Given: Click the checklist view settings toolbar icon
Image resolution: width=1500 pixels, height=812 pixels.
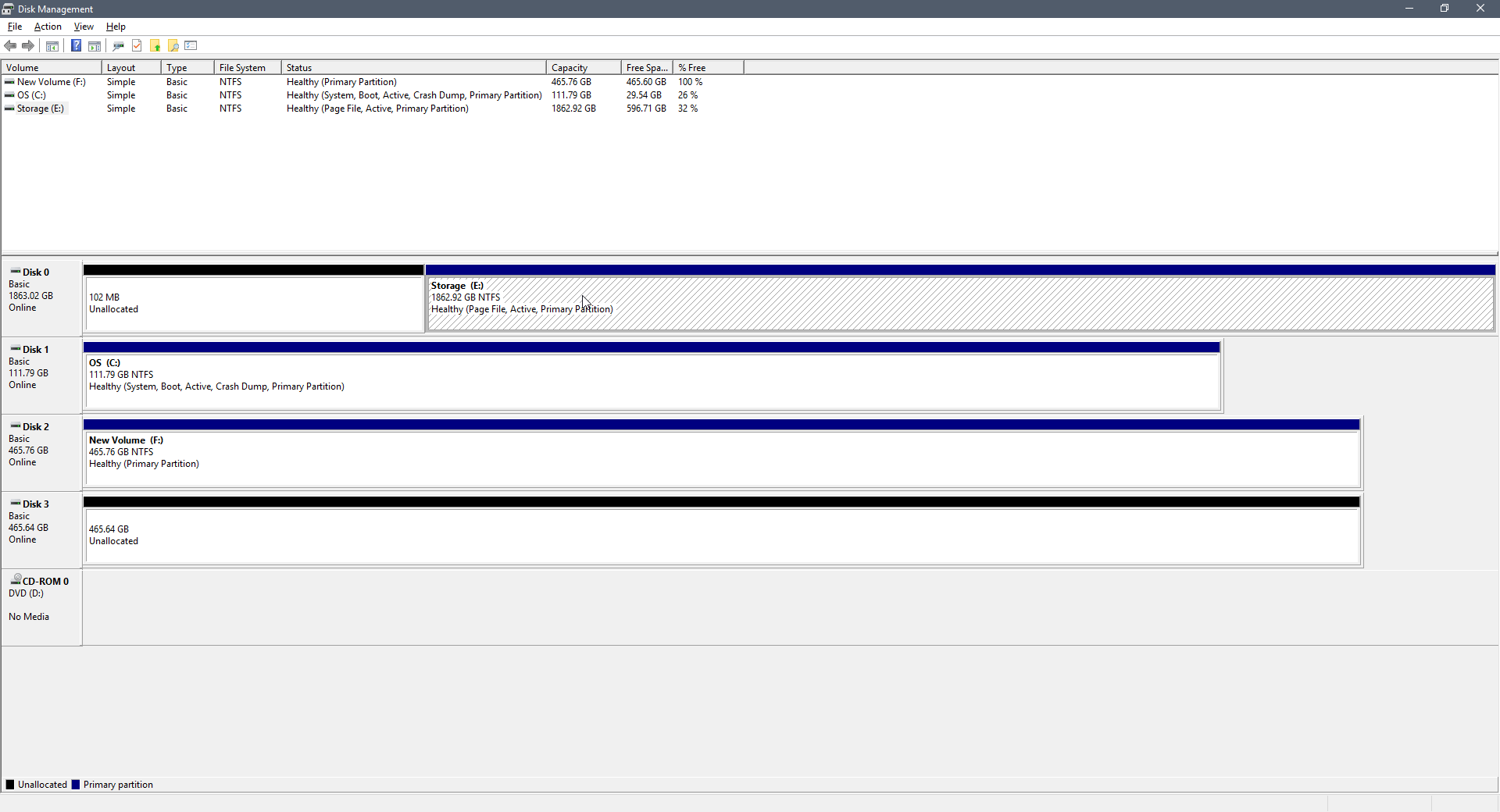Looking at the screenshot, I should [x=191, y=46].
